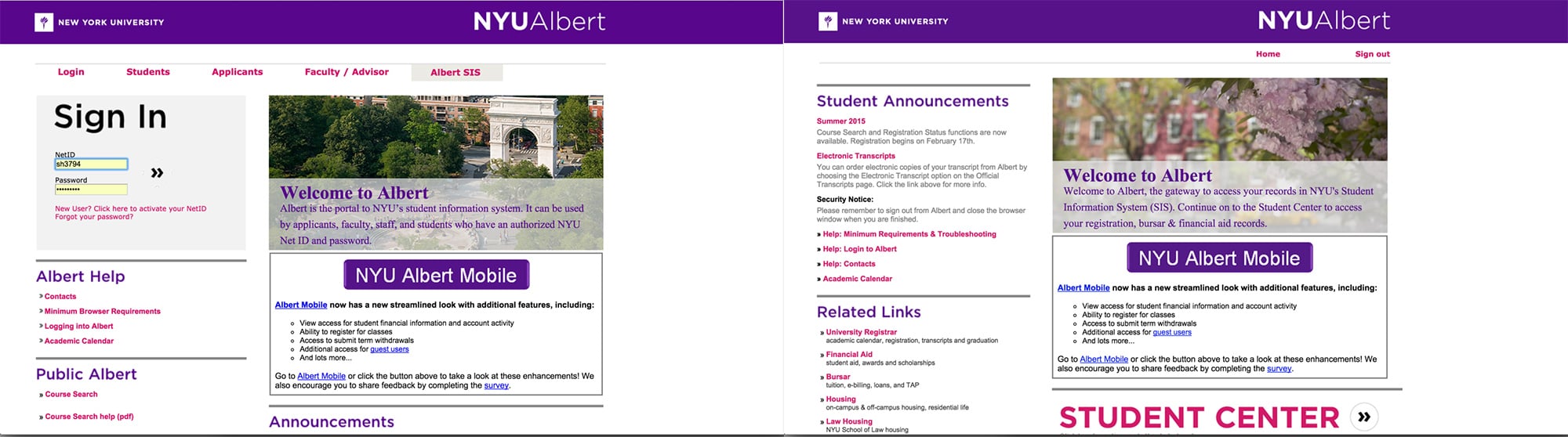Open University Registrar related link
1568x437 pixels.
(x=861, y=332)
